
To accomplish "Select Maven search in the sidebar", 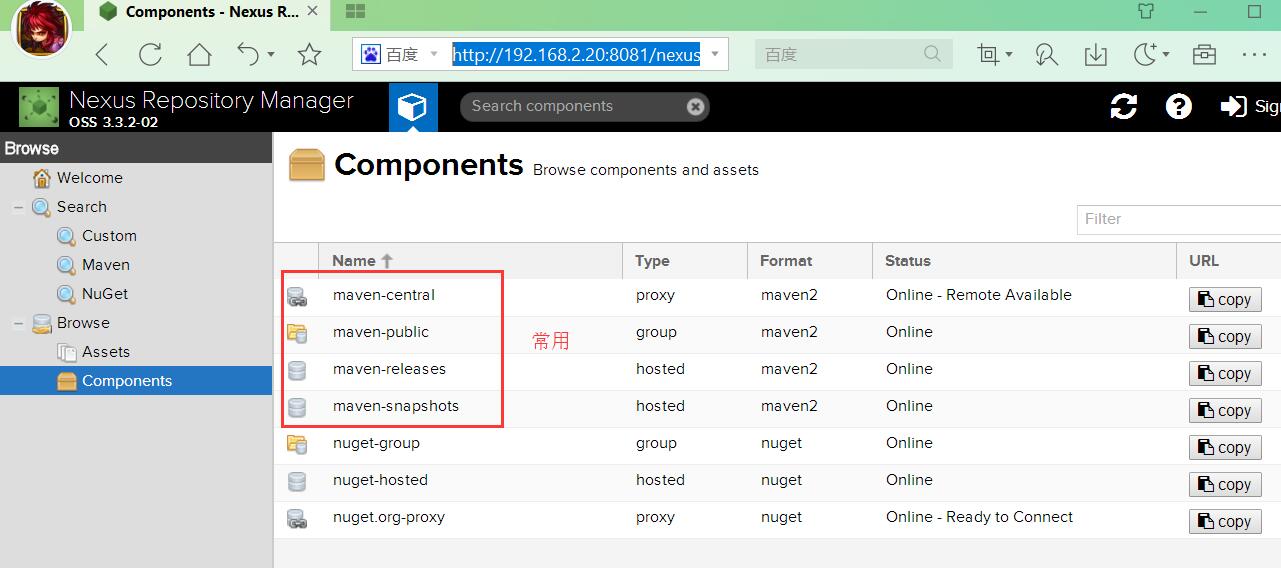I will click(x=106, y=265).
